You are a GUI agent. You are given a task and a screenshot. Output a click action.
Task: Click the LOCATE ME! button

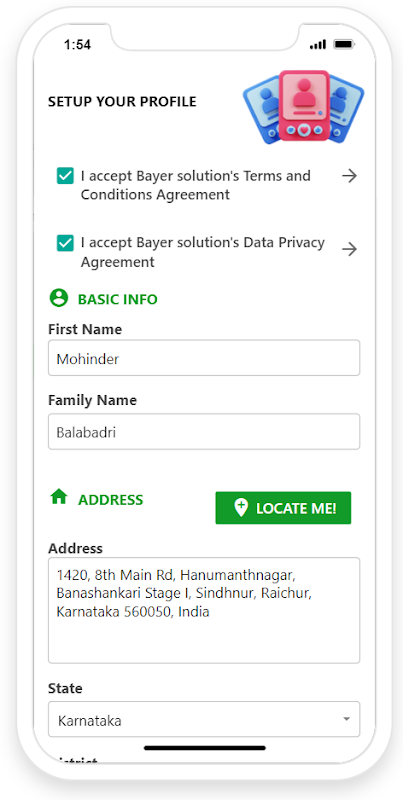[x=283, y=508]
